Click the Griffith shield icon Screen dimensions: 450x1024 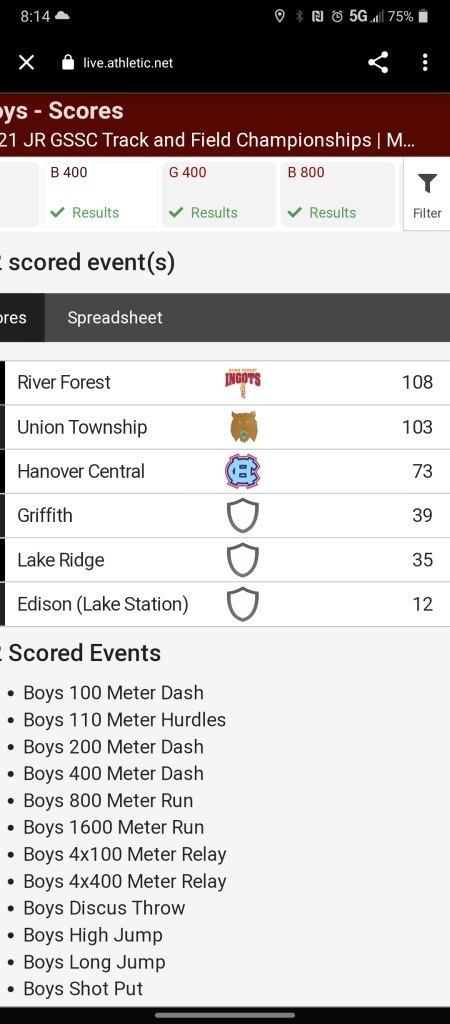[x=243, y=516]
